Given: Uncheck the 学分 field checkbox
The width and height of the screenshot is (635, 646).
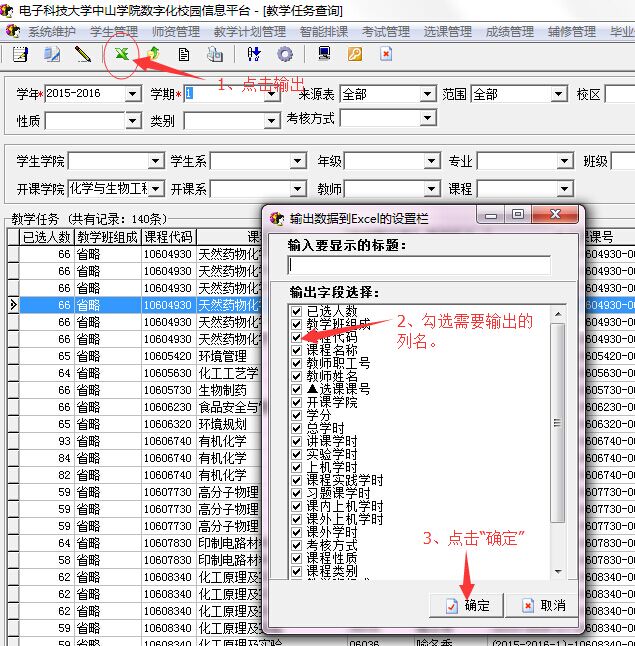Looking at the screenshot, I should (296, 415).
